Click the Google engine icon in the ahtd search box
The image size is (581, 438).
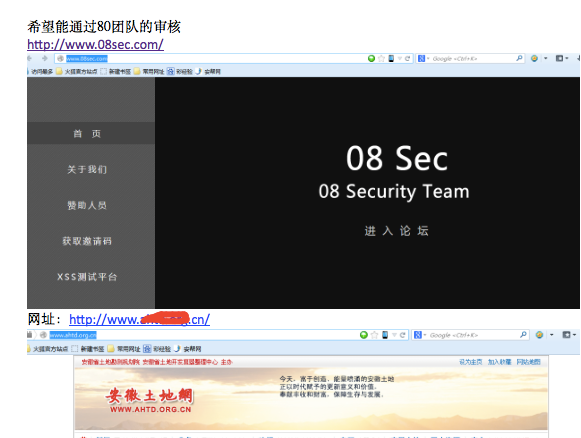[x=418, y=335]
